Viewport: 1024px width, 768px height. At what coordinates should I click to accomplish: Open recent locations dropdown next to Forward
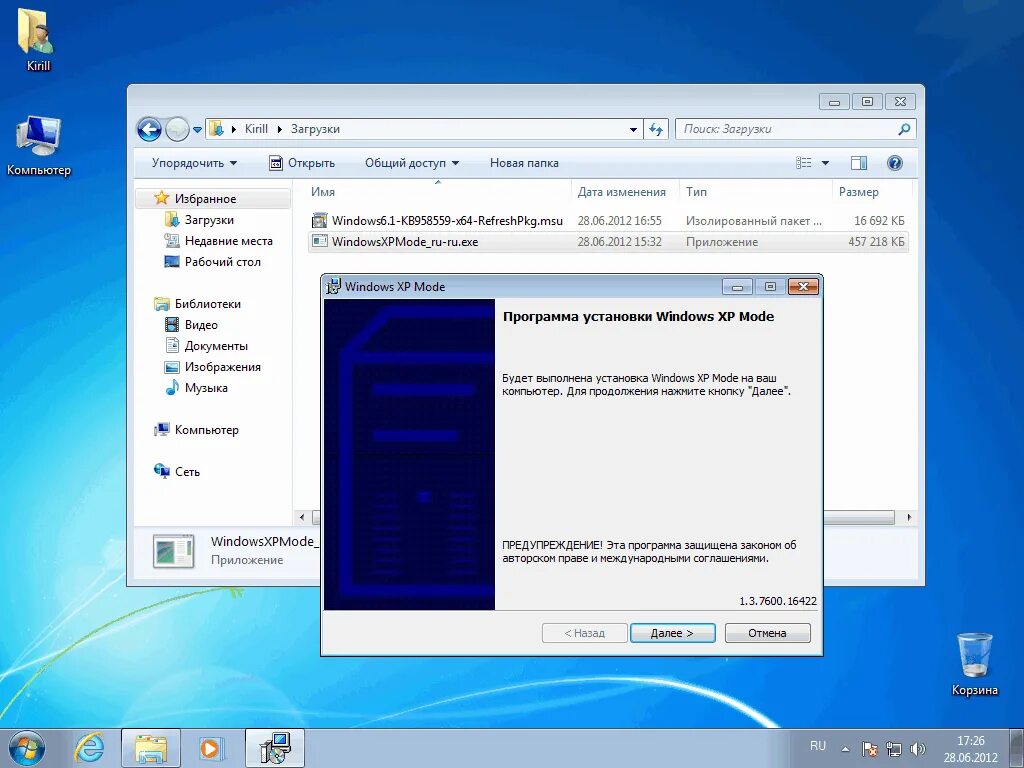tap(197, 129)
